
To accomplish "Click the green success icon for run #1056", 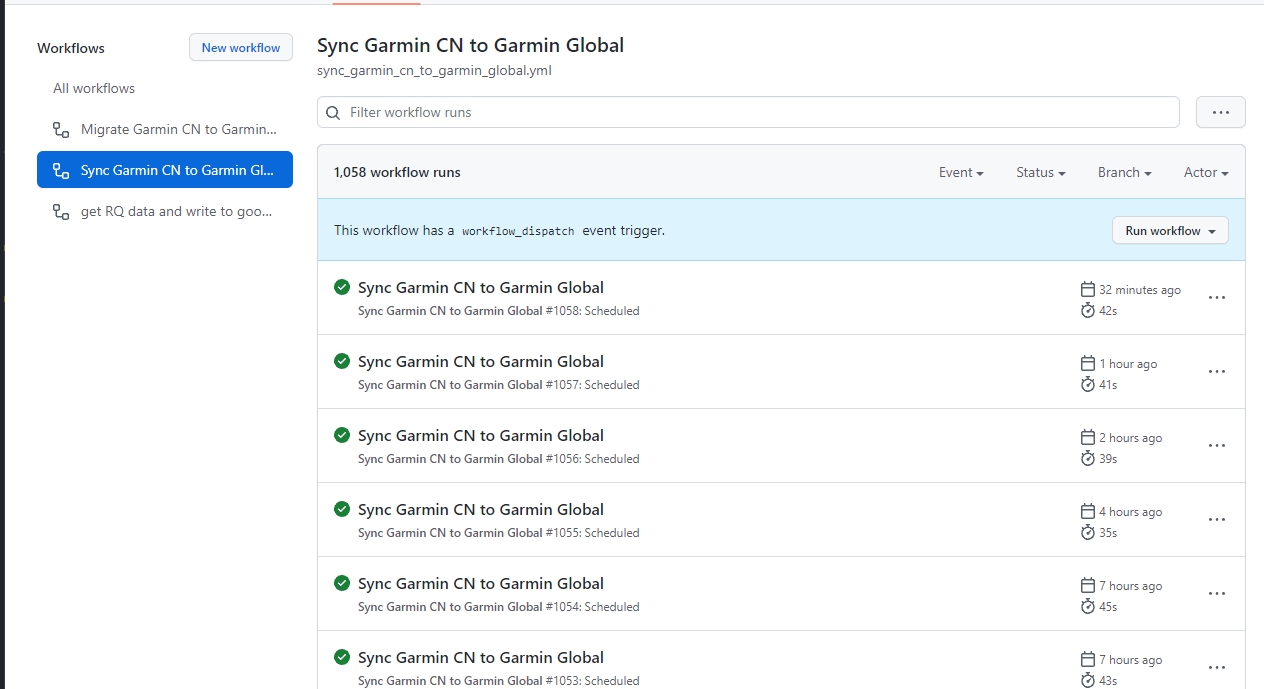I will [342, 435].
